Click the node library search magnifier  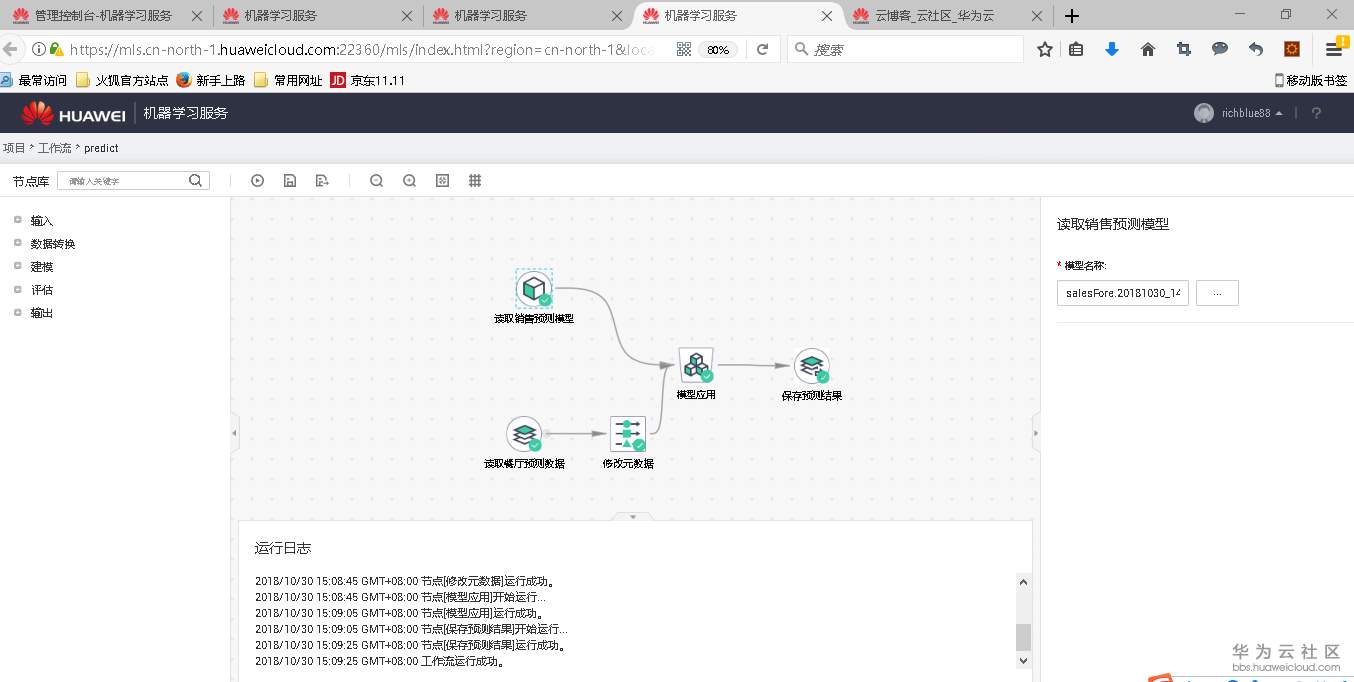click(x=196, y=181)
